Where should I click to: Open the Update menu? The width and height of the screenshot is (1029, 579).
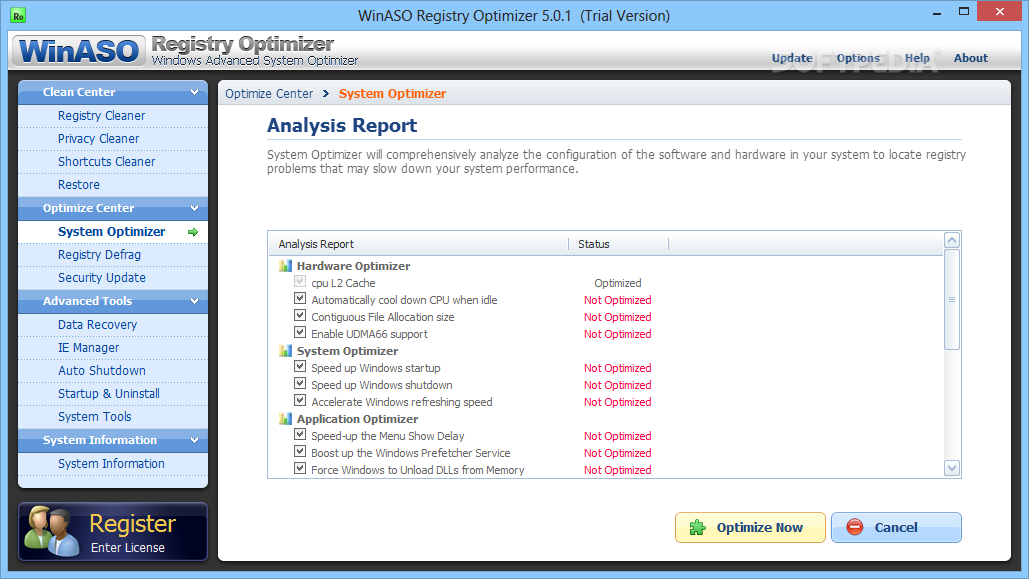[792, 58]
